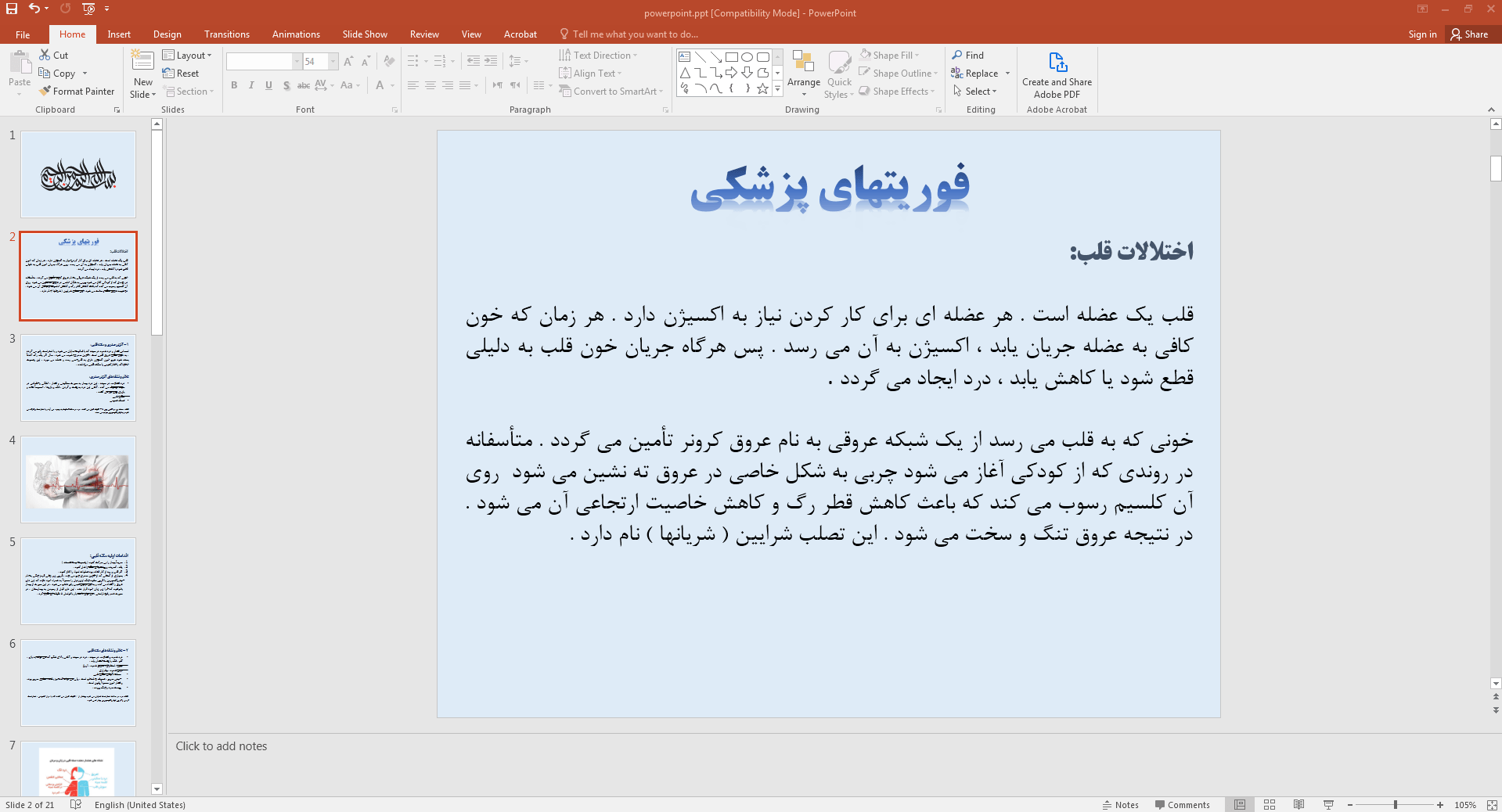Click the Save icon in quick access toolbar
Image resolution: width=1502 pixels, height=812 pixels.
tap(12, 9)
